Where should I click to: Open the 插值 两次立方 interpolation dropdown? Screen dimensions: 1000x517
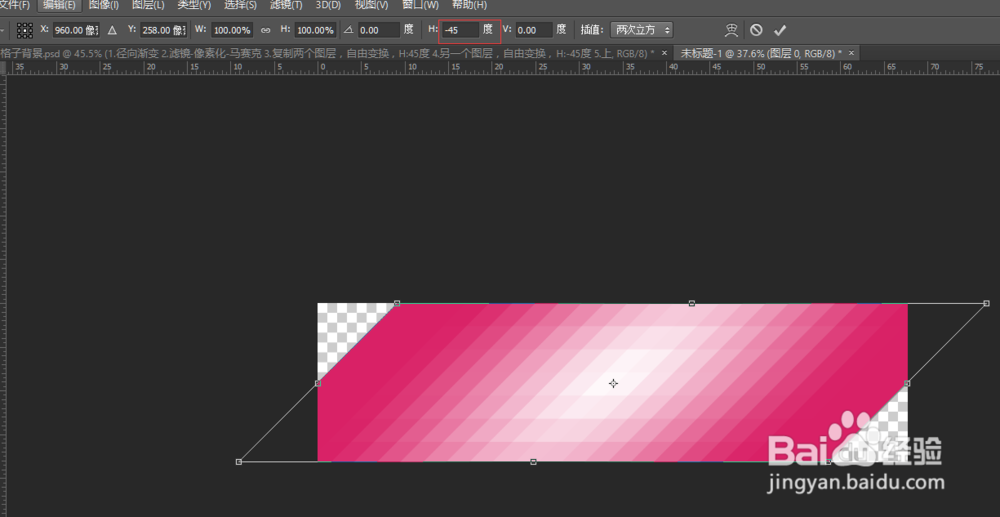click(x=642, y=30)
